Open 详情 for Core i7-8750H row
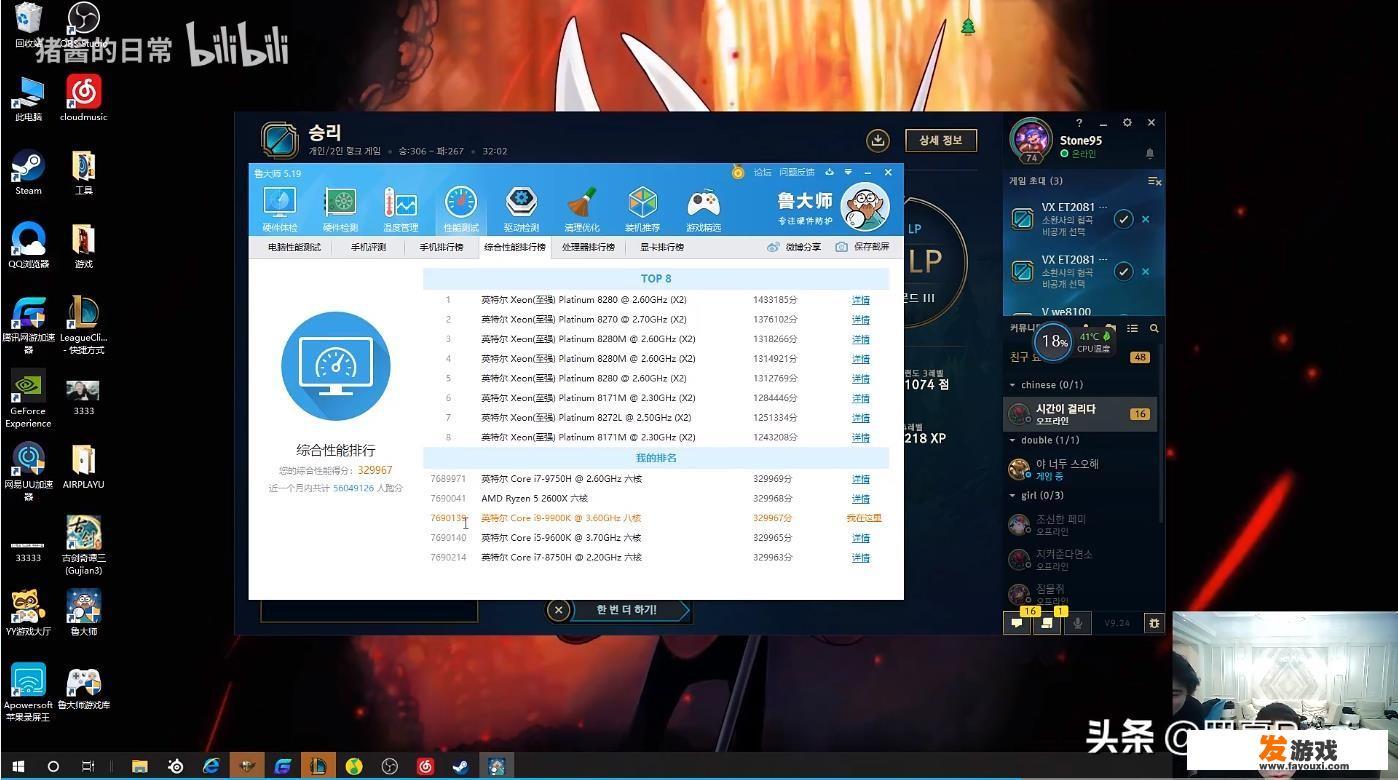This screenshot has height=780, width=1398. [860, 558]
